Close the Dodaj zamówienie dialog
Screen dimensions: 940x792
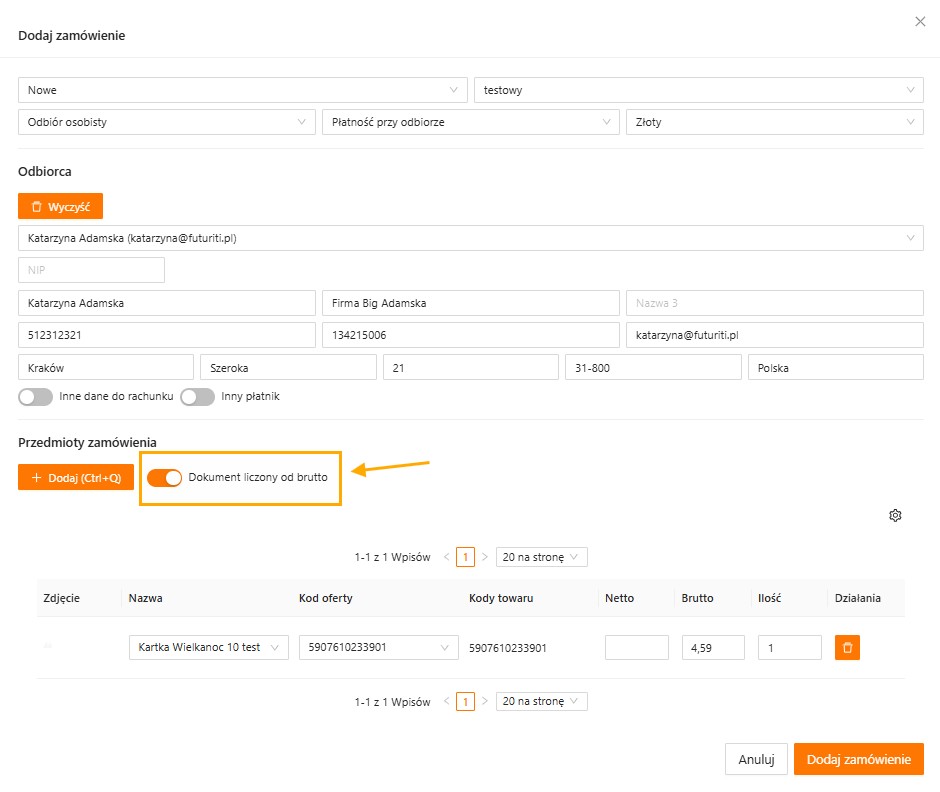[x=920, y=22]
